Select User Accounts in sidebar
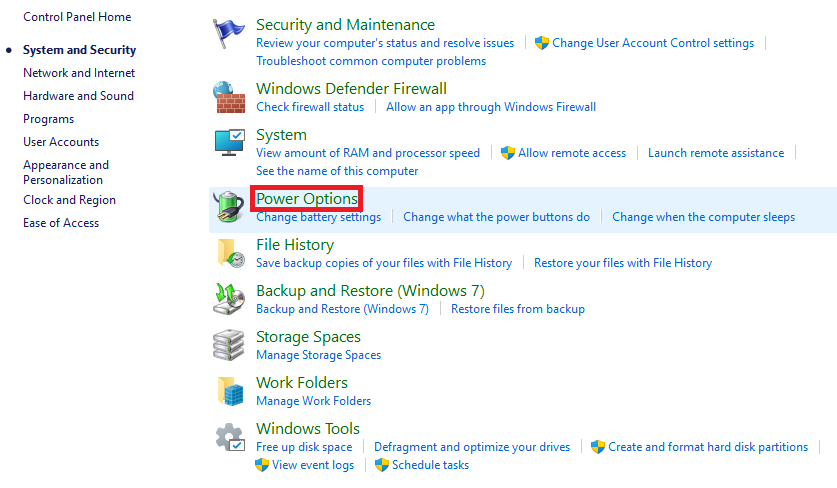This screenshot has height=488, width=837. click(x=61, y=142)
